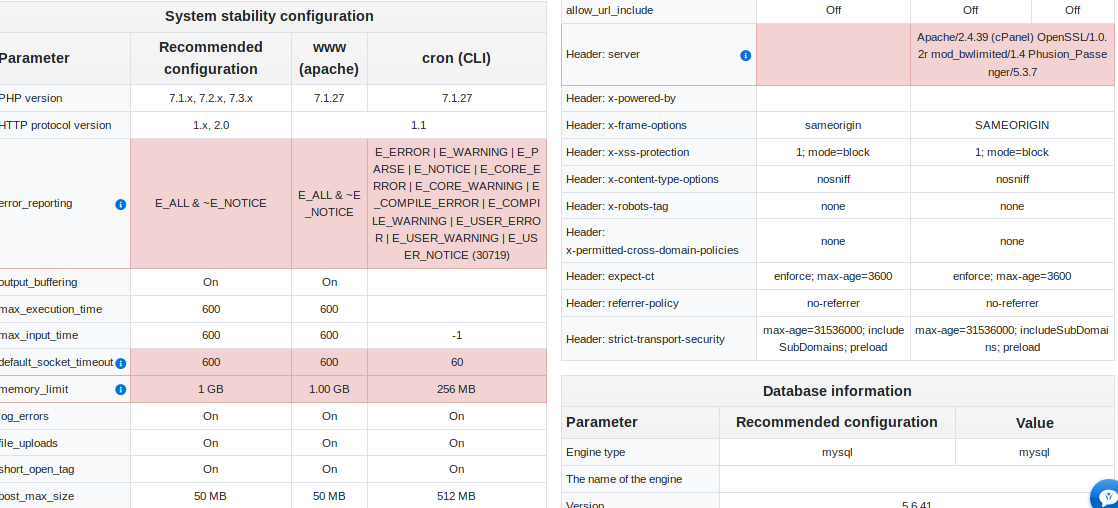Viewport: 1118px width, 508px height.
Task: Select the Header: x-robots-tag label
Action: (617, 206)
